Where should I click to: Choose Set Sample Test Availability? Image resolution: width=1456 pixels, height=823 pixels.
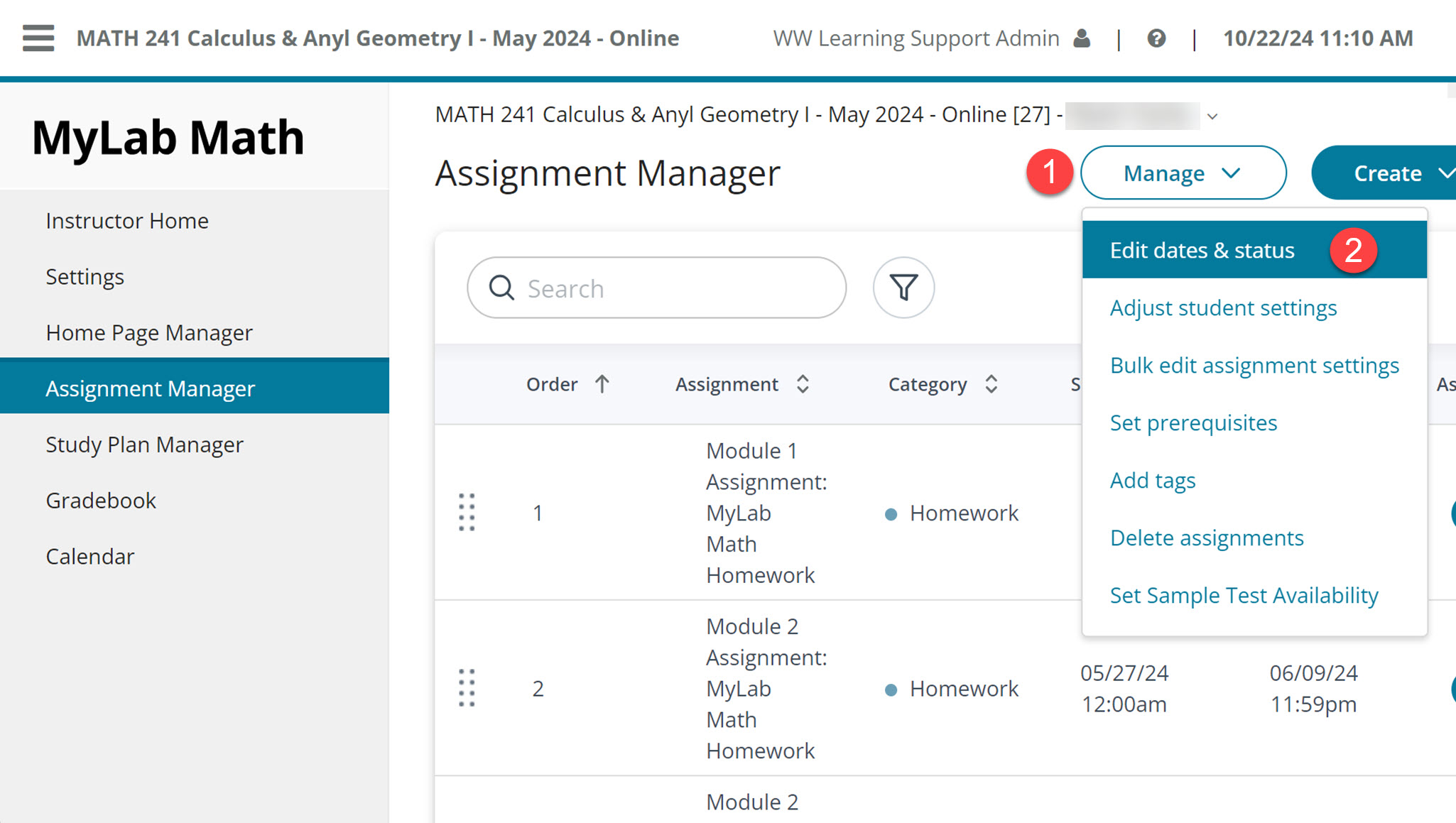tap(1244, 596)
